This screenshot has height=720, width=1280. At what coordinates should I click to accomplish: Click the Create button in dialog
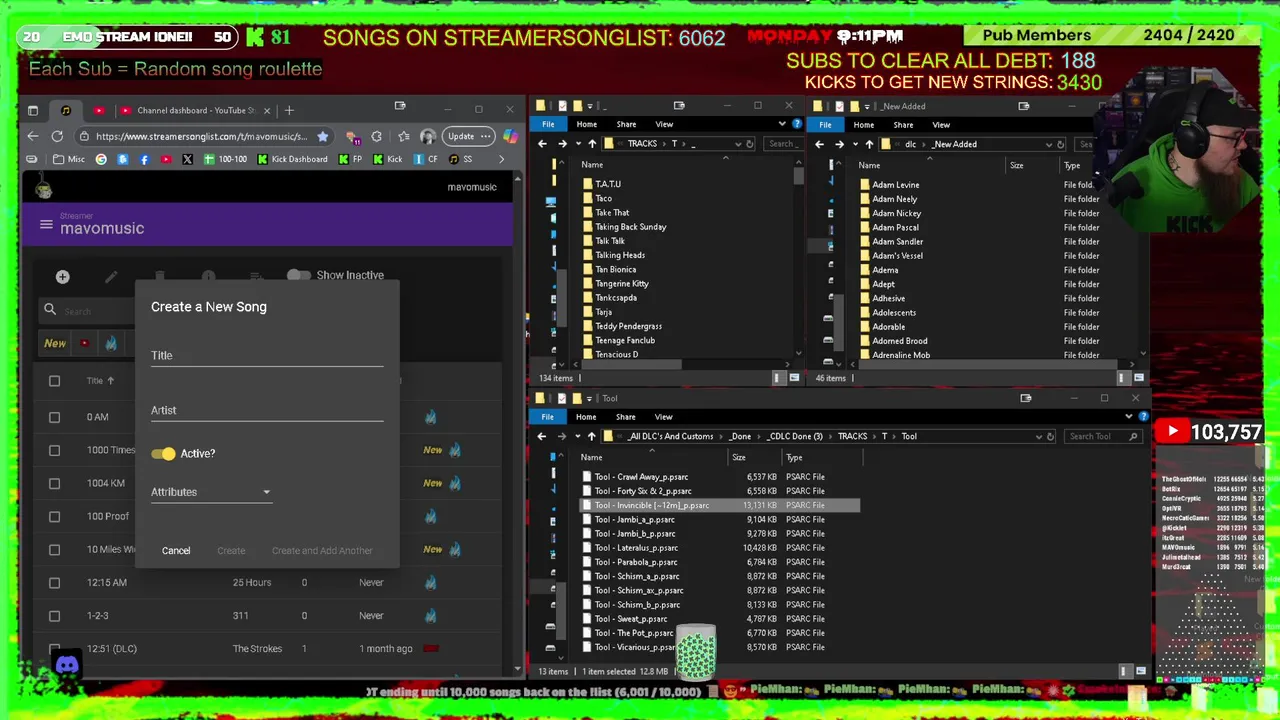click(x=231, y=550)
